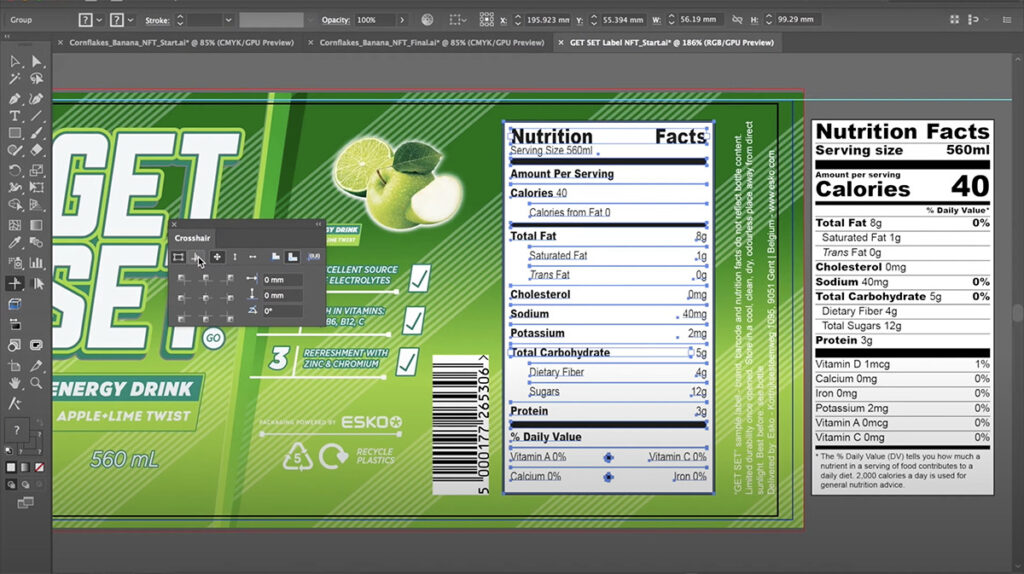Select the Eraser tool
The image size is (1024, 574).
pos(37,151)
